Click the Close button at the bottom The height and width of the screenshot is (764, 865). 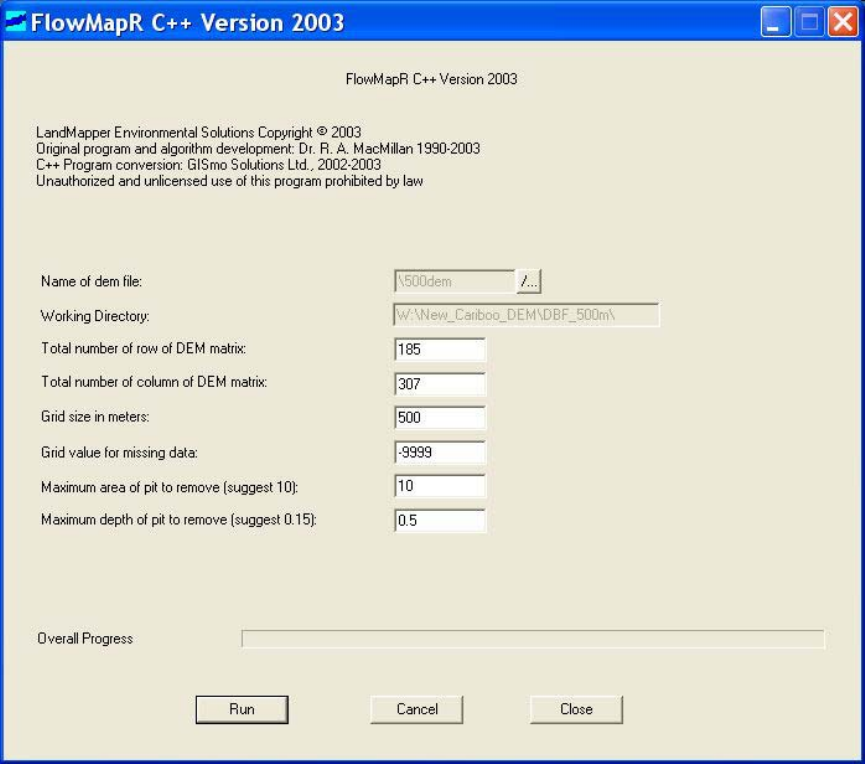(576, 709)
